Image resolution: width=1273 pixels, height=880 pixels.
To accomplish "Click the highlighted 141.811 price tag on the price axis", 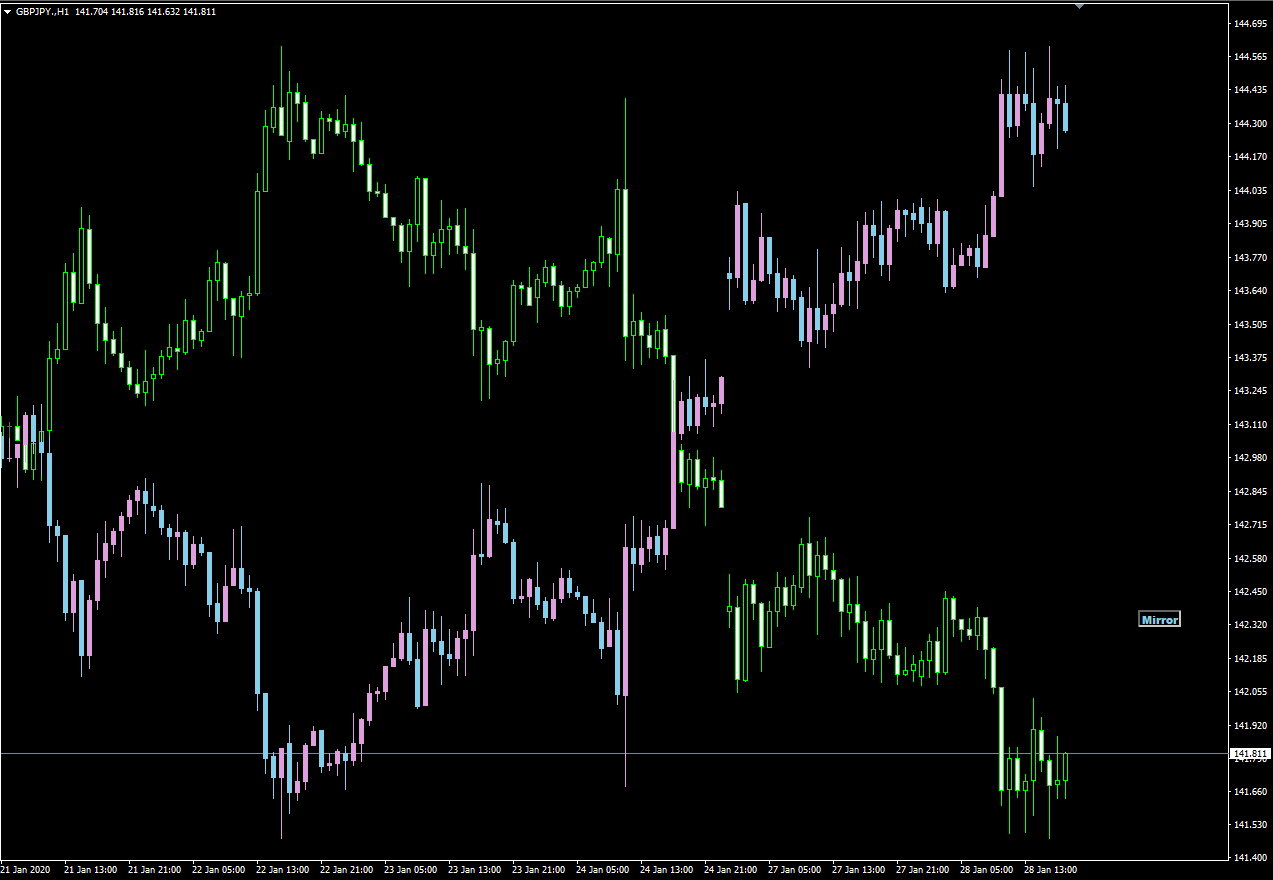I will (x=1250, y=754).
